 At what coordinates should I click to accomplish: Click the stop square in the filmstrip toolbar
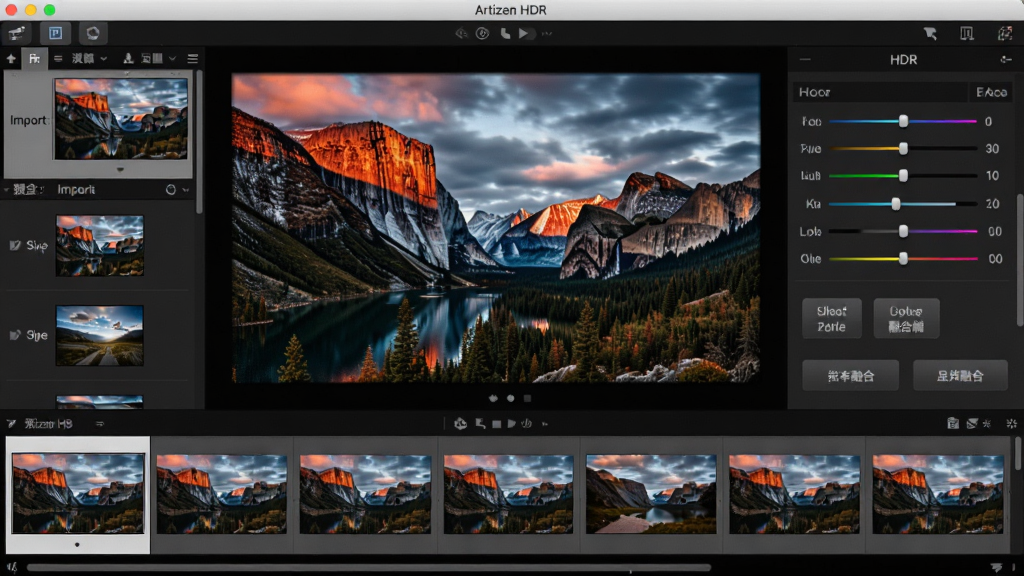pyautogui.click(x=496, y=424)
